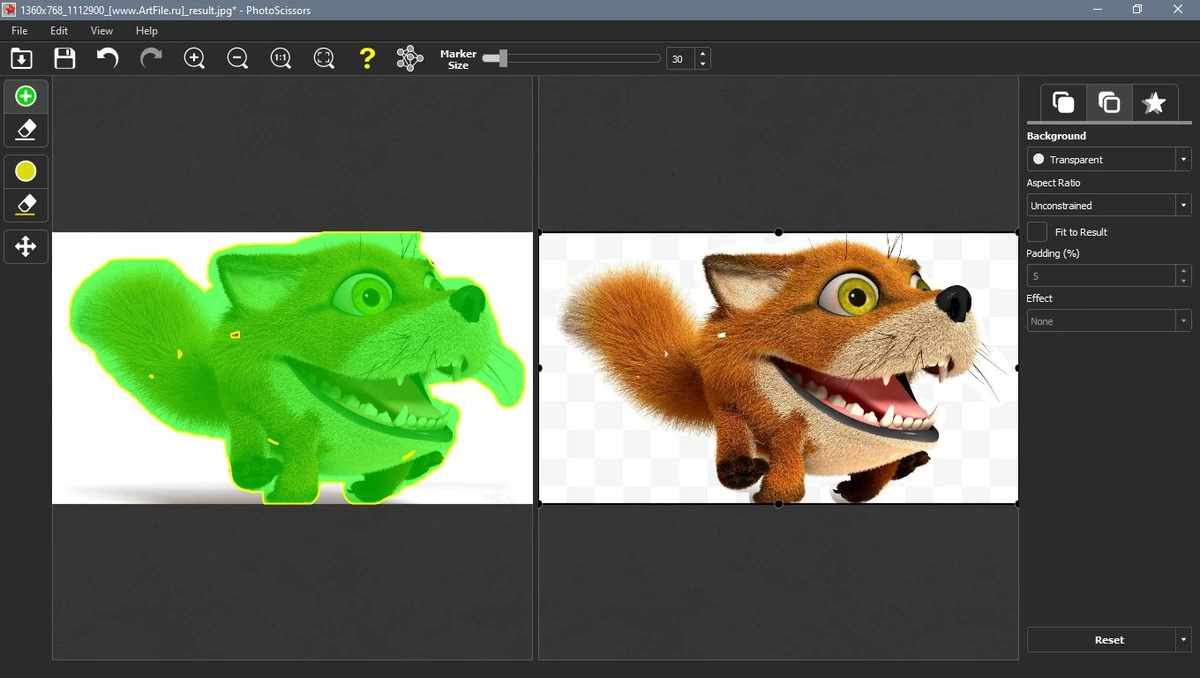Save the result with floppy icon
1200x678 pixels.
click(65, 58)
